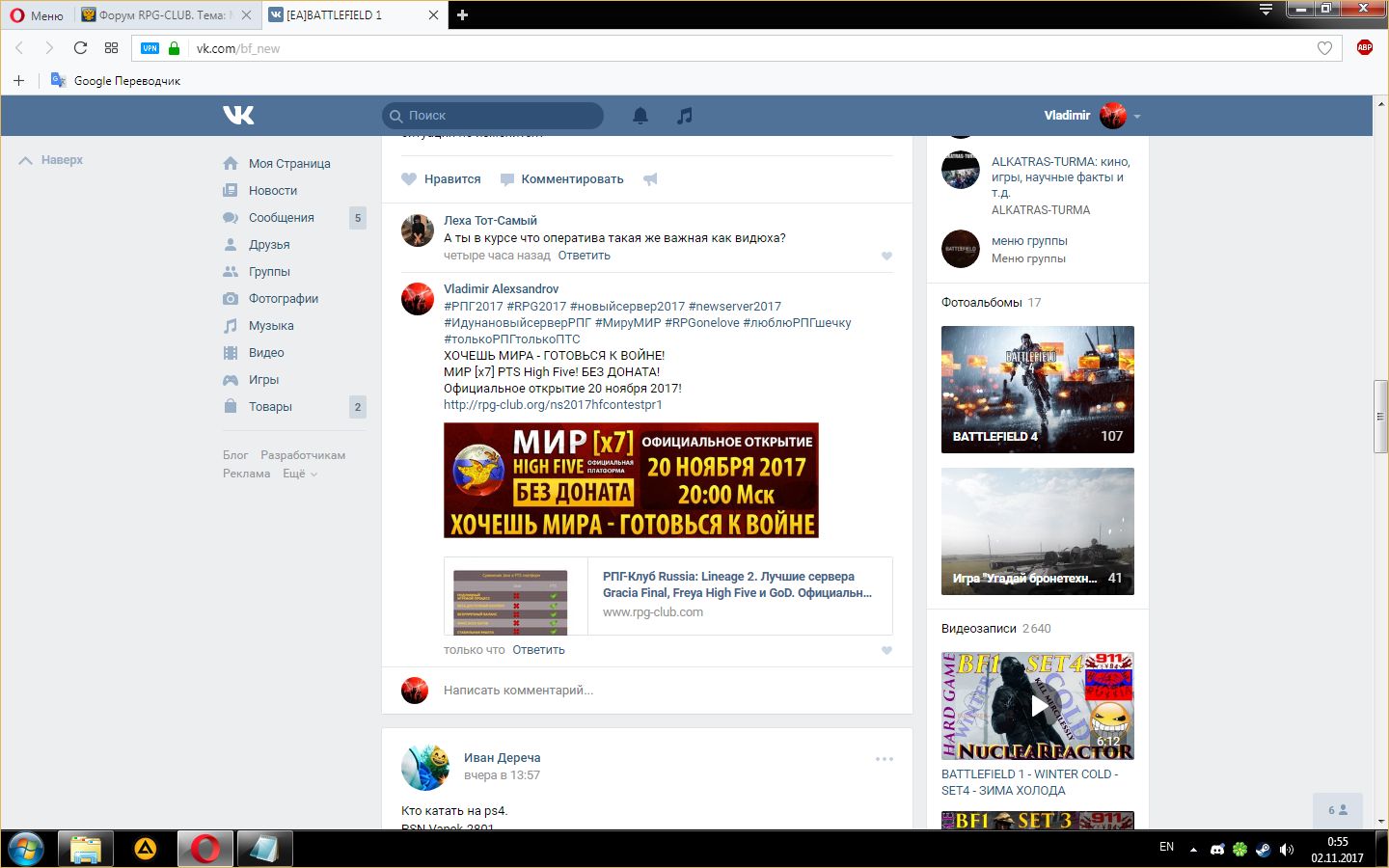Click the VPN badge in address bar

[x=150, y=48]
